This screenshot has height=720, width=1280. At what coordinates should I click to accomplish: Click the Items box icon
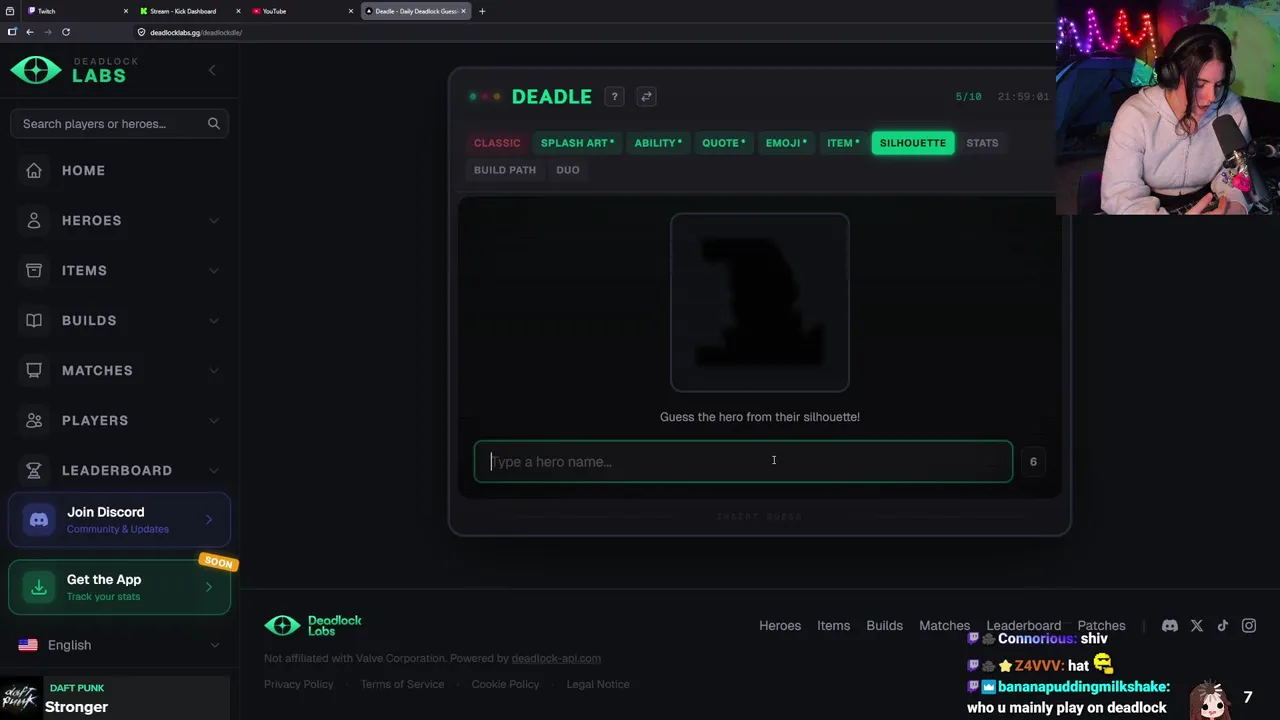[34, 270]
